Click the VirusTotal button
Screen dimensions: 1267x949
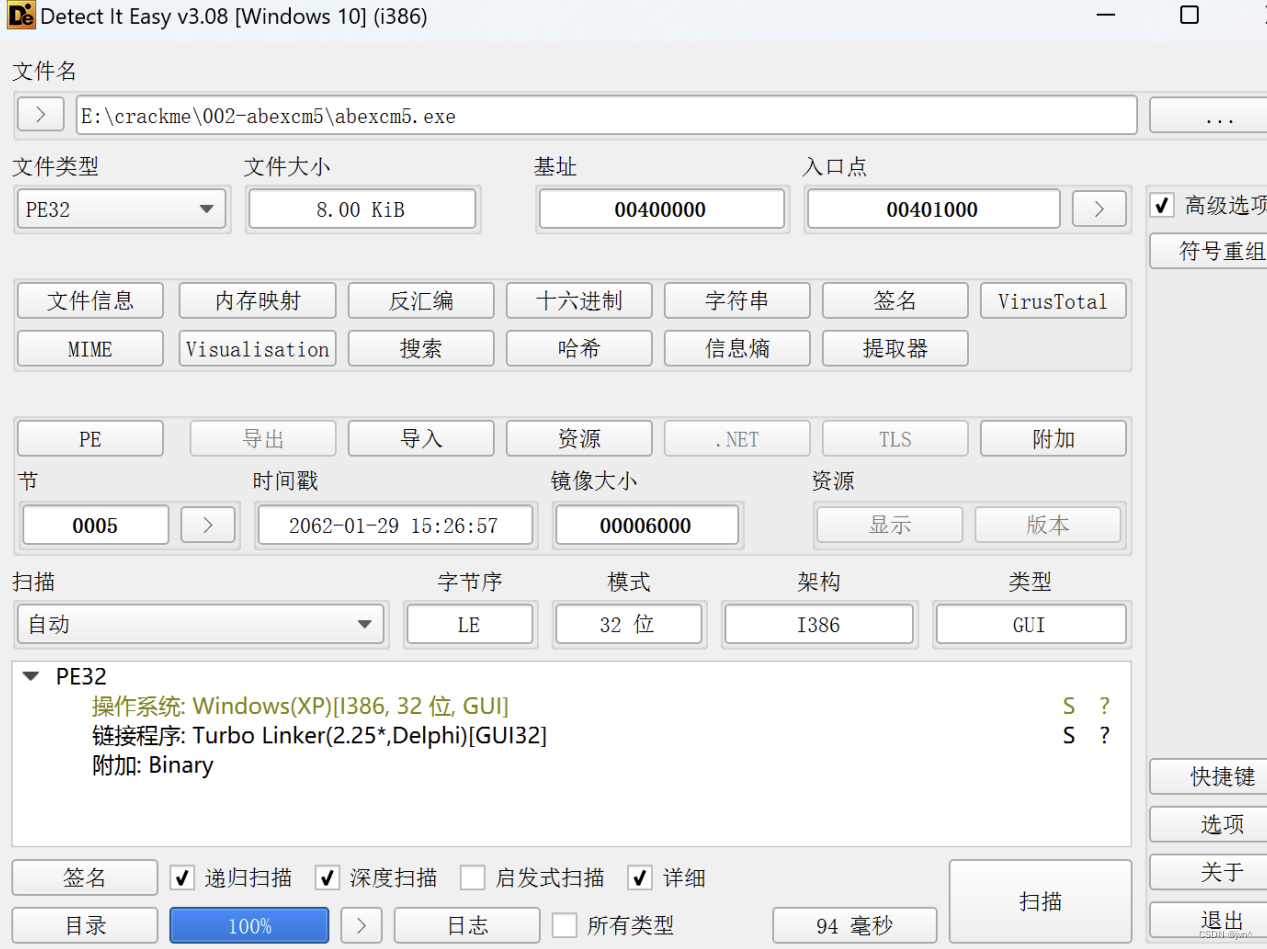[1053, 300]
